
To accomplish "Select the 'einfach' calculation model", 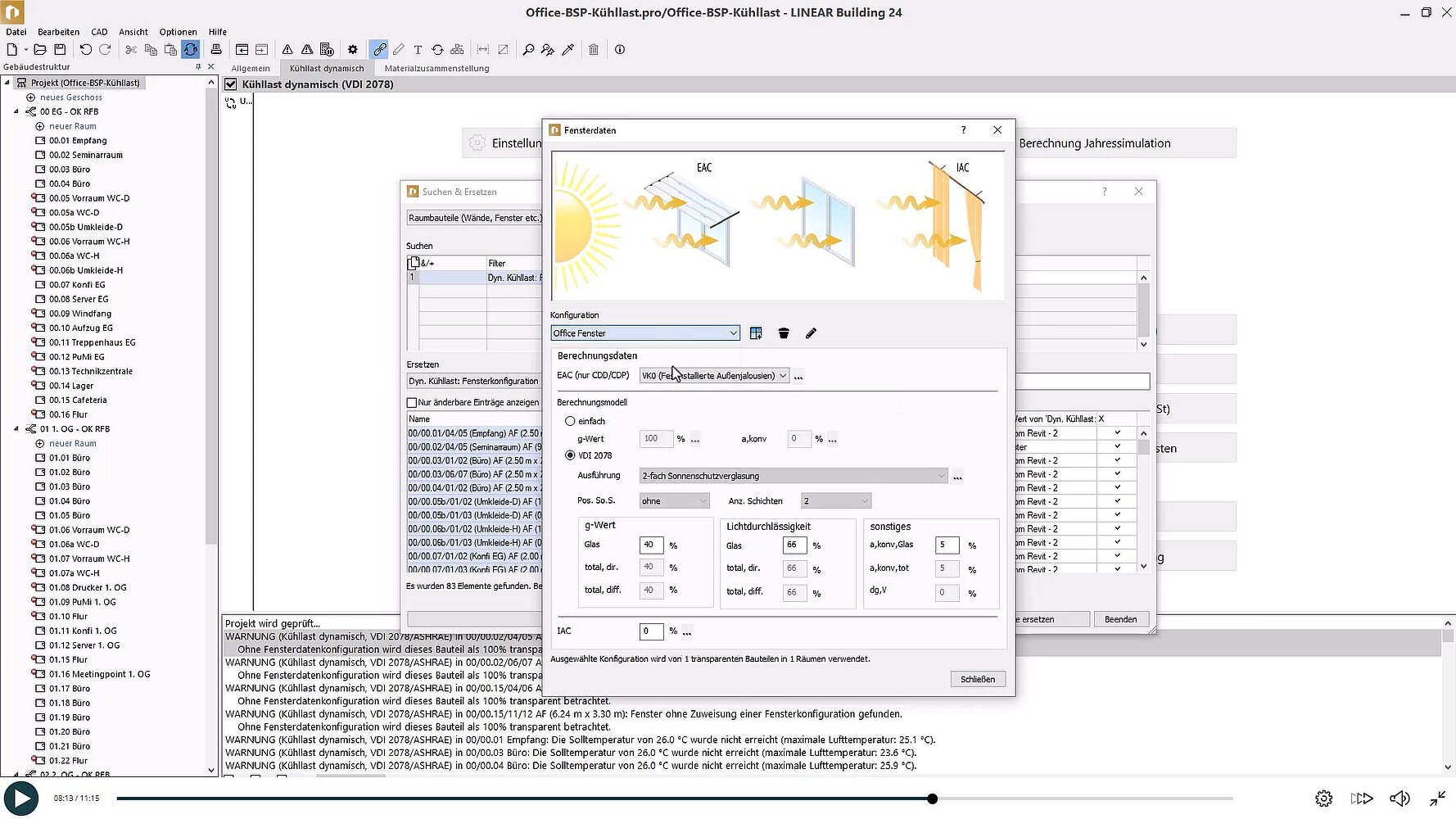I will 570,421.
